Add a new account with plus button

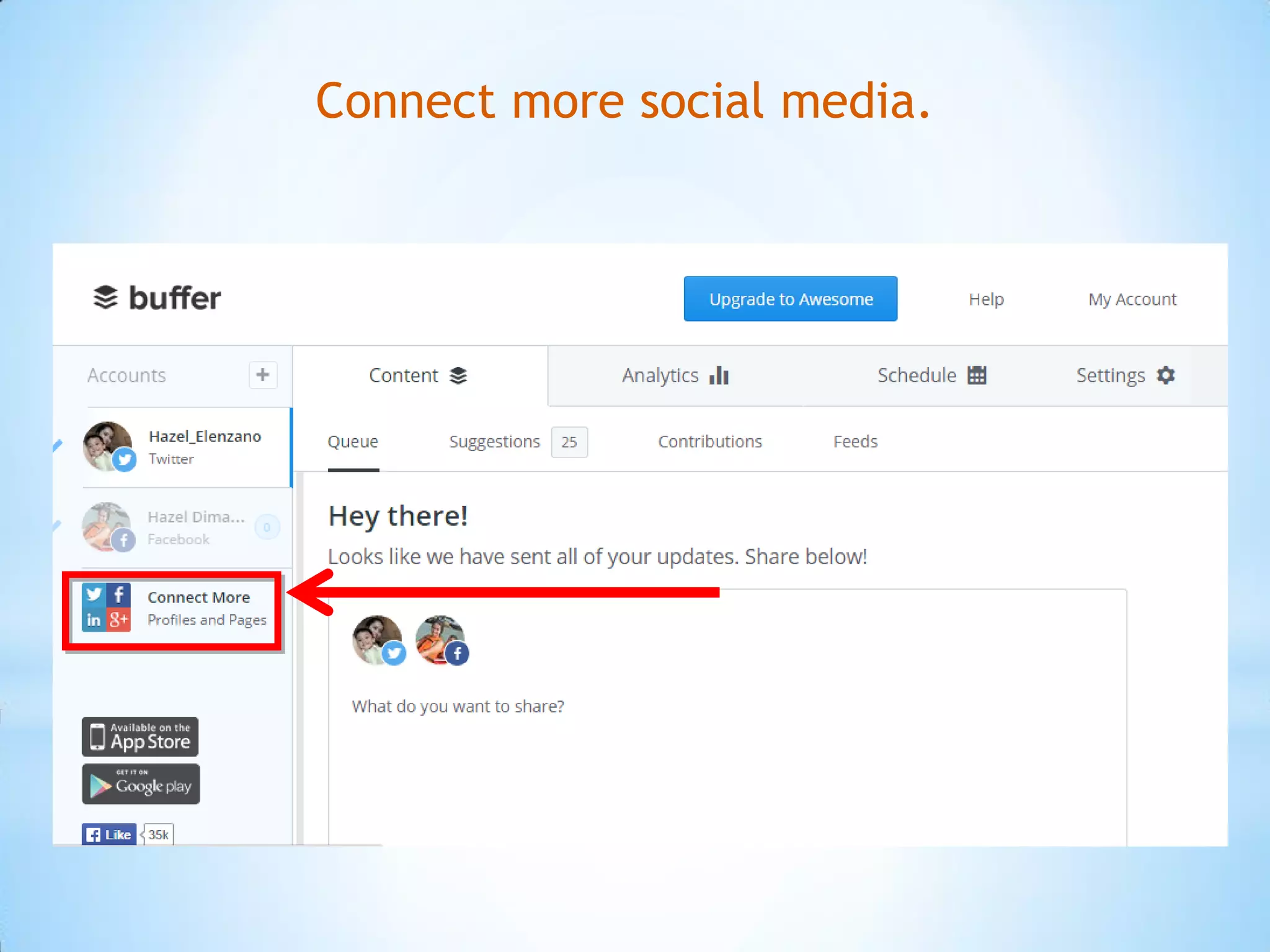pos(263,375)
